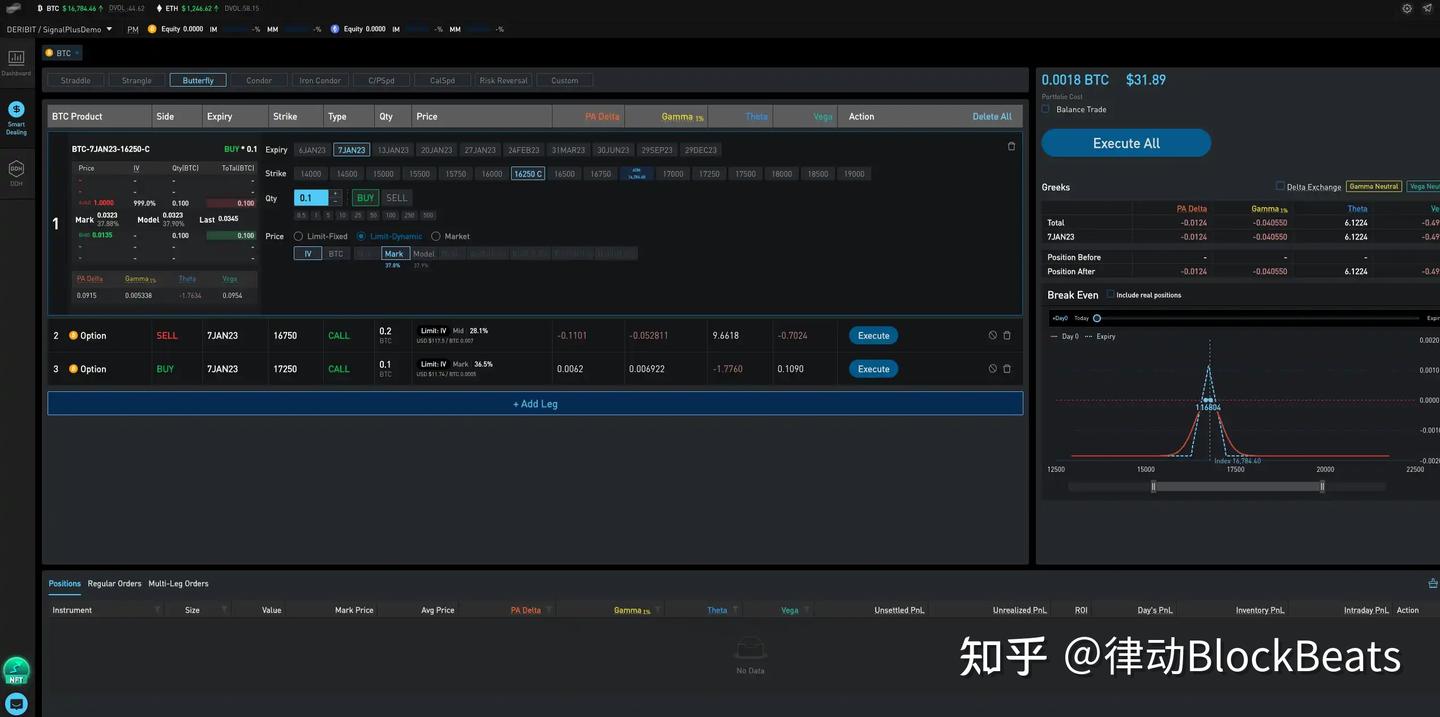Select the Mark dynamic price button
The image size is (1440, 717).
click(394, 254)
